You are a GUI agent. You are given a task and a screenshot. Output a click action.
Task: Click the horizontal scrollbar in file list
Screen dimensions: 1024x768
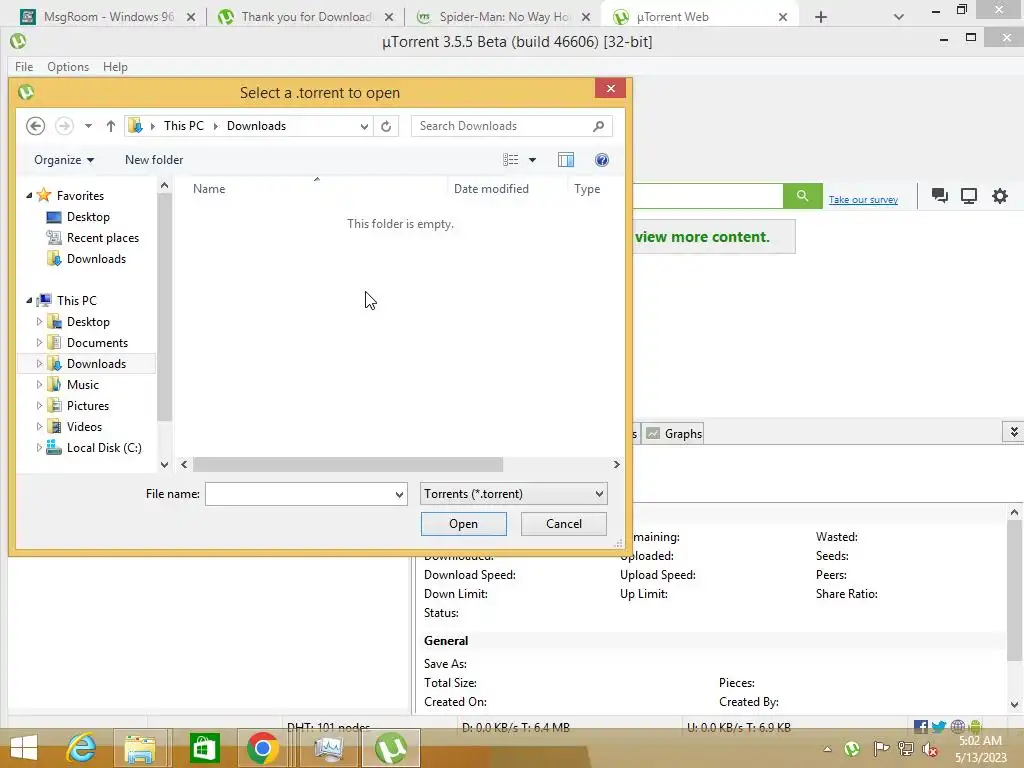(x=348, y=464)
